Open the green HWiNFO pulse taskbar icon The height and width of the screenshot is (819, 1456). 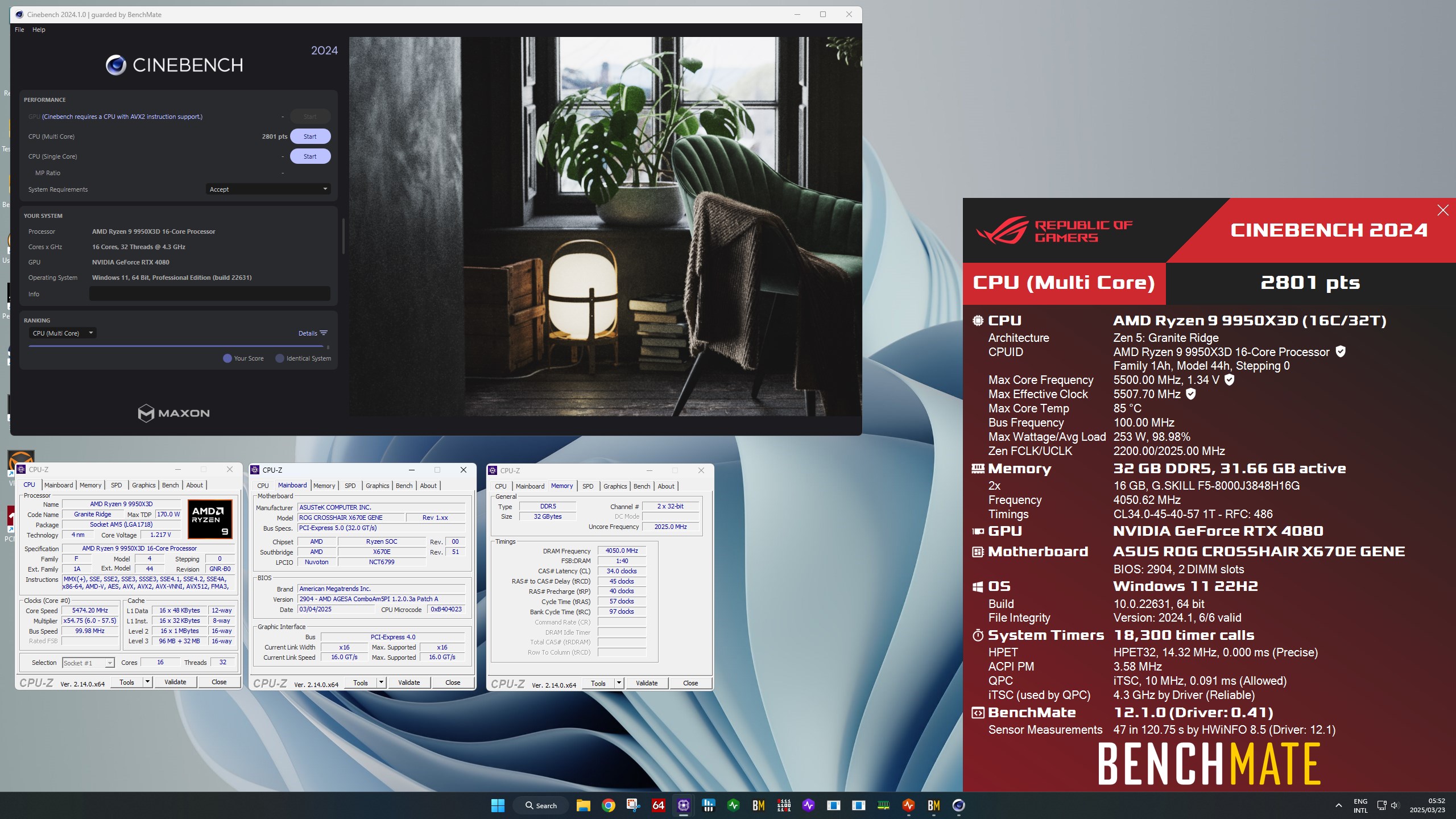pos(734,805)
